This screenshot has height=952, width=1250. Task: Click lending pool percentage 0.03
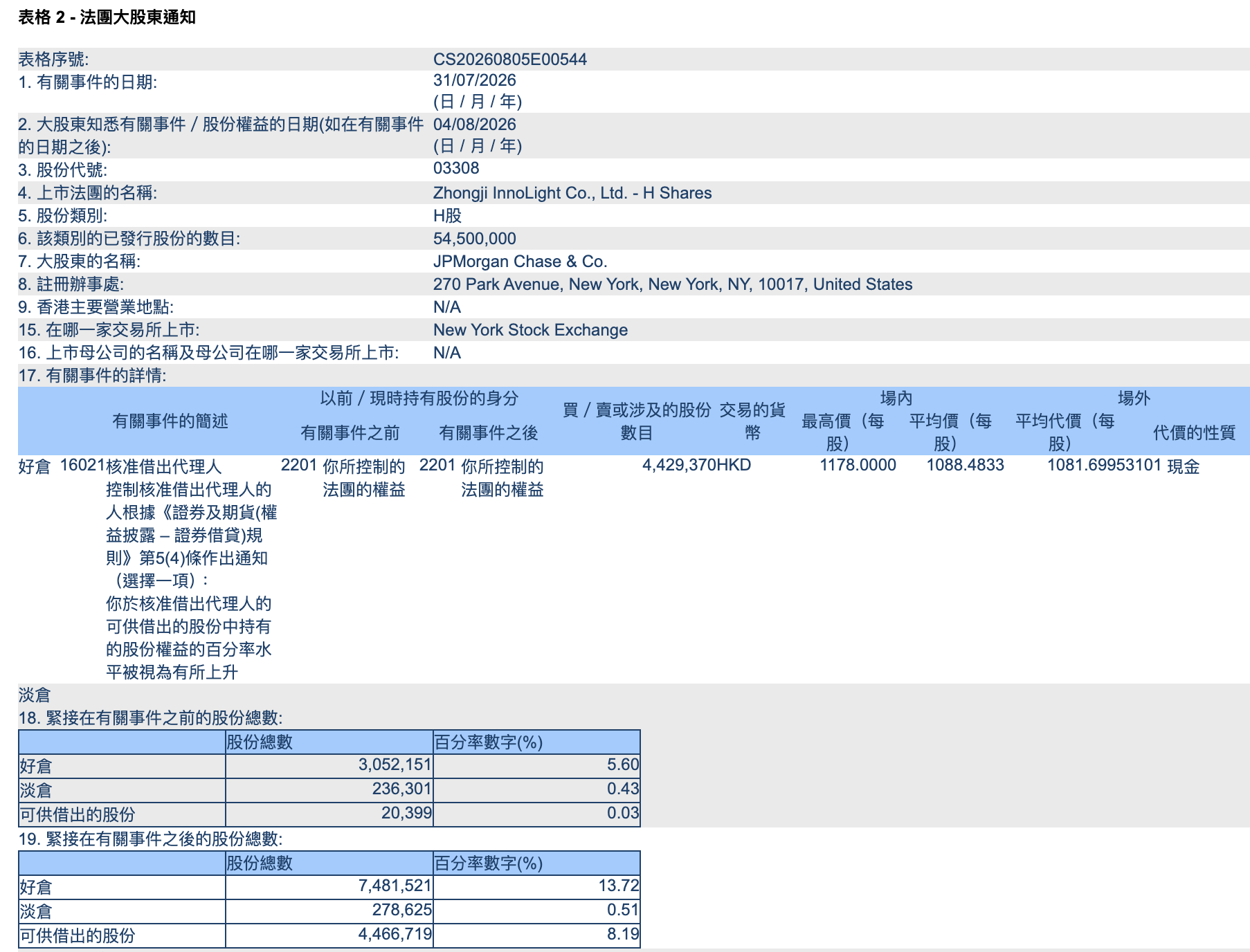(x=623, y=813)
